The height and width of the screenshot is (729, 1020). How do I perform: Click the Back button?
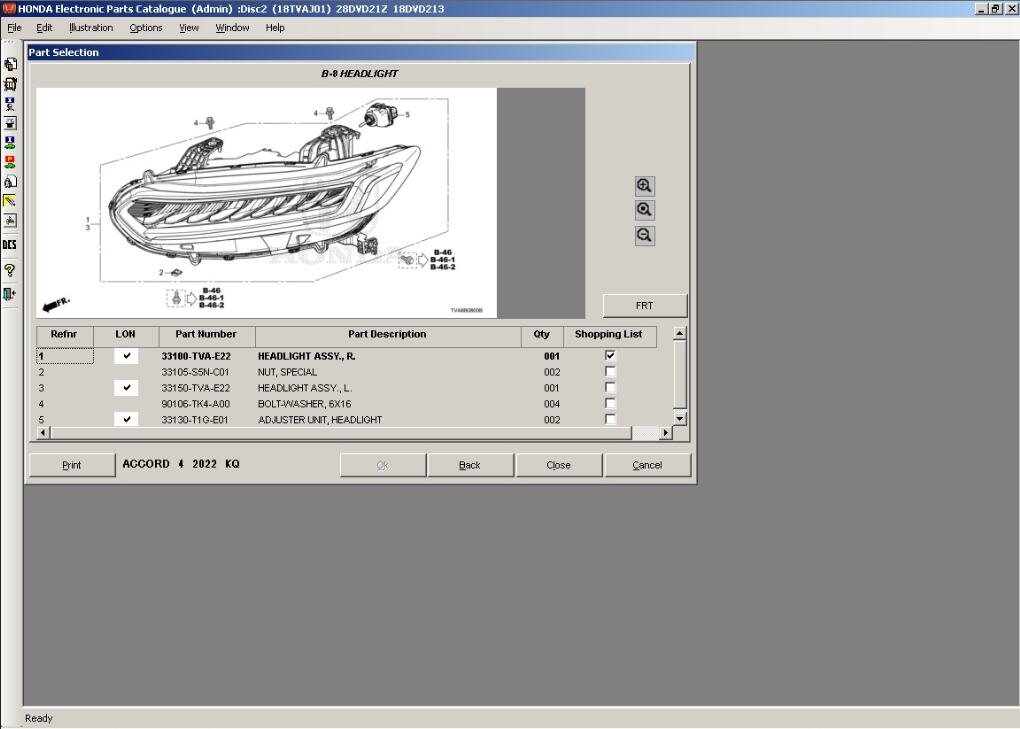[x=470, y=465]
